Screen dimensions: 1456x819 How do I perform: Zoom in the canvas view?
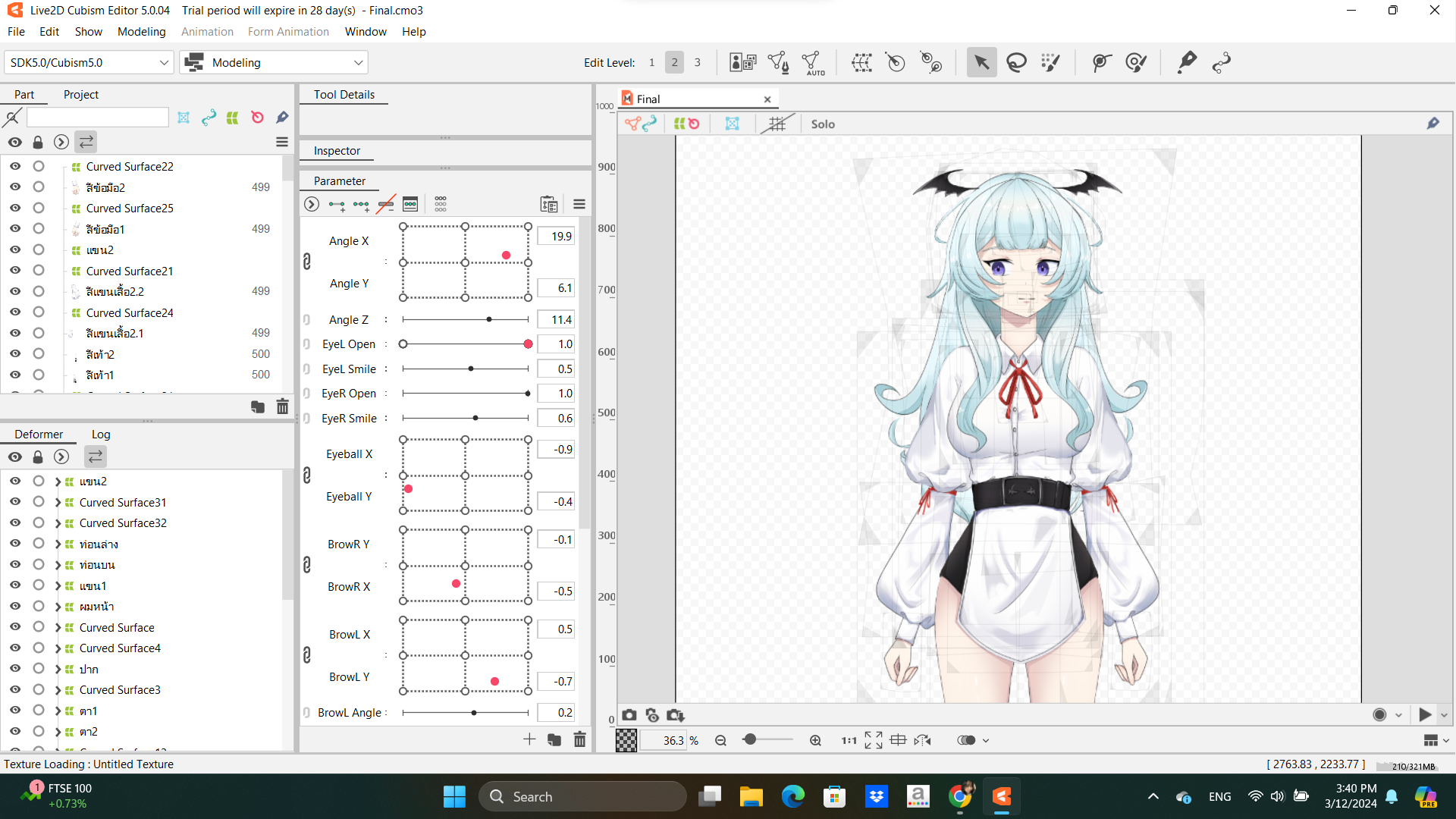815,740
